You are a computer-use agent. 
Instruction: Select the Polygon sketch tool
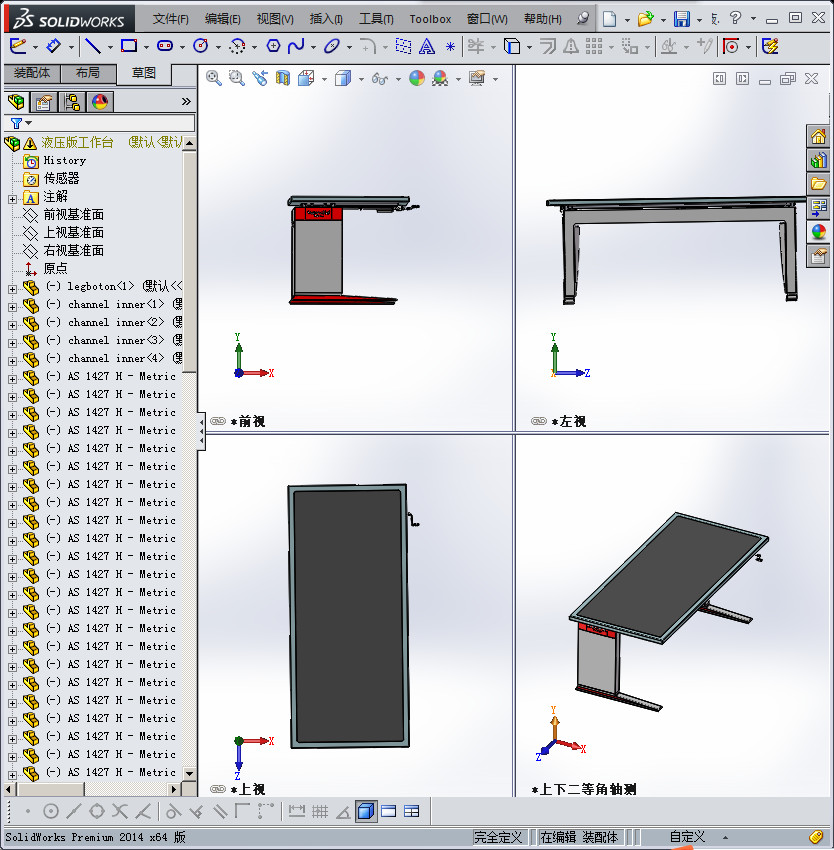tap(273, 46)
